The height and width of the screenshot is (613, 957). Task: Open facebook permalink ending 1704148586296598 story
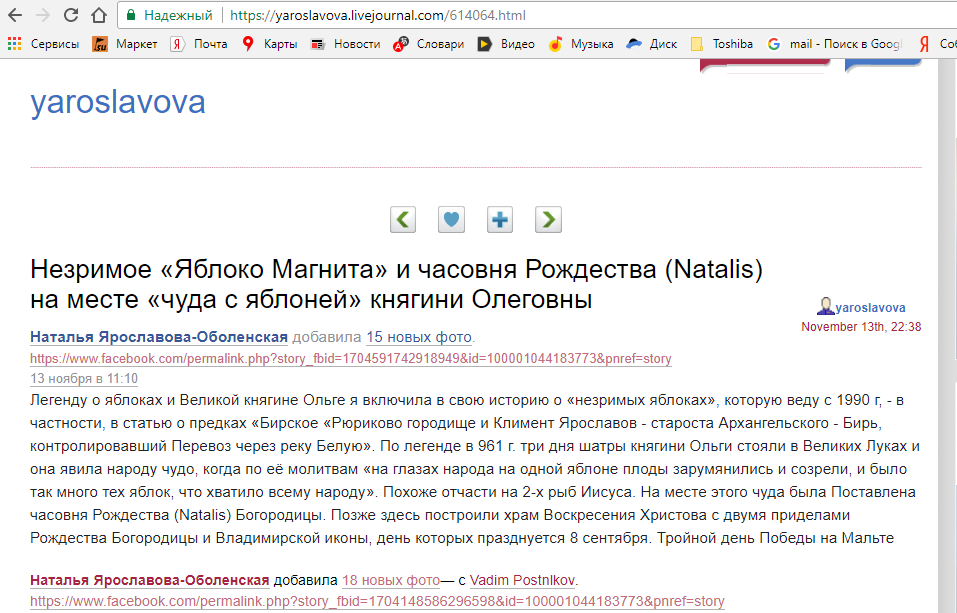pos(377,601)
